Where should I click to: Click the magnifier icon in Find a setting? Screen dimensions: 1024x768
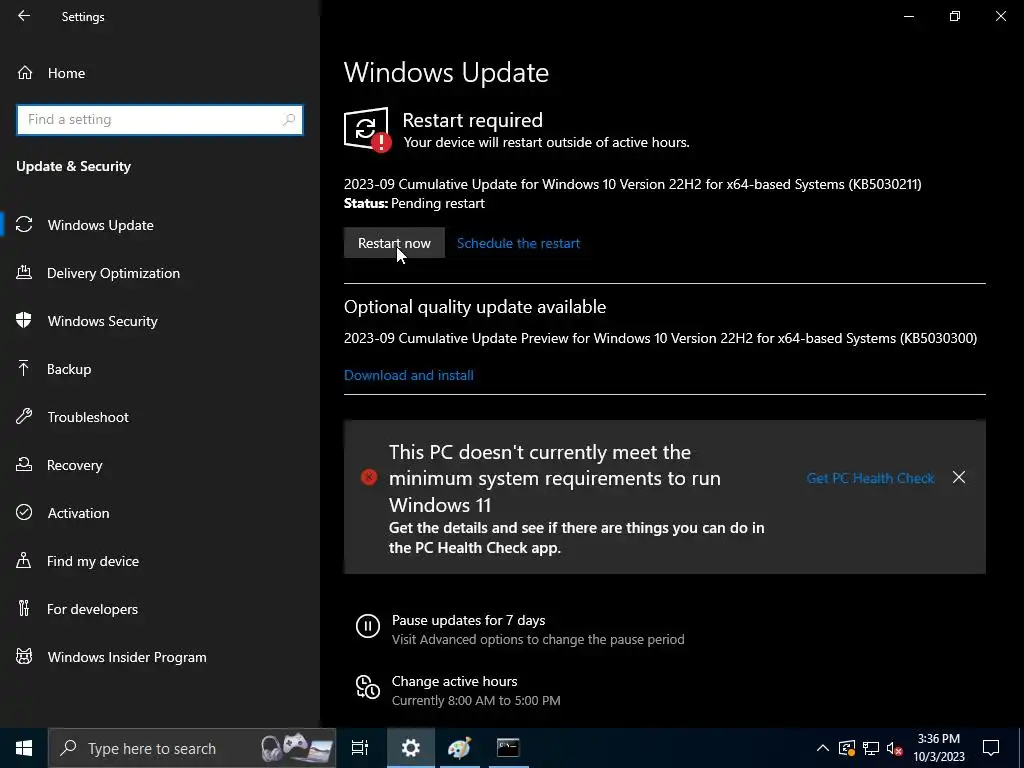[x=289, y=120]
